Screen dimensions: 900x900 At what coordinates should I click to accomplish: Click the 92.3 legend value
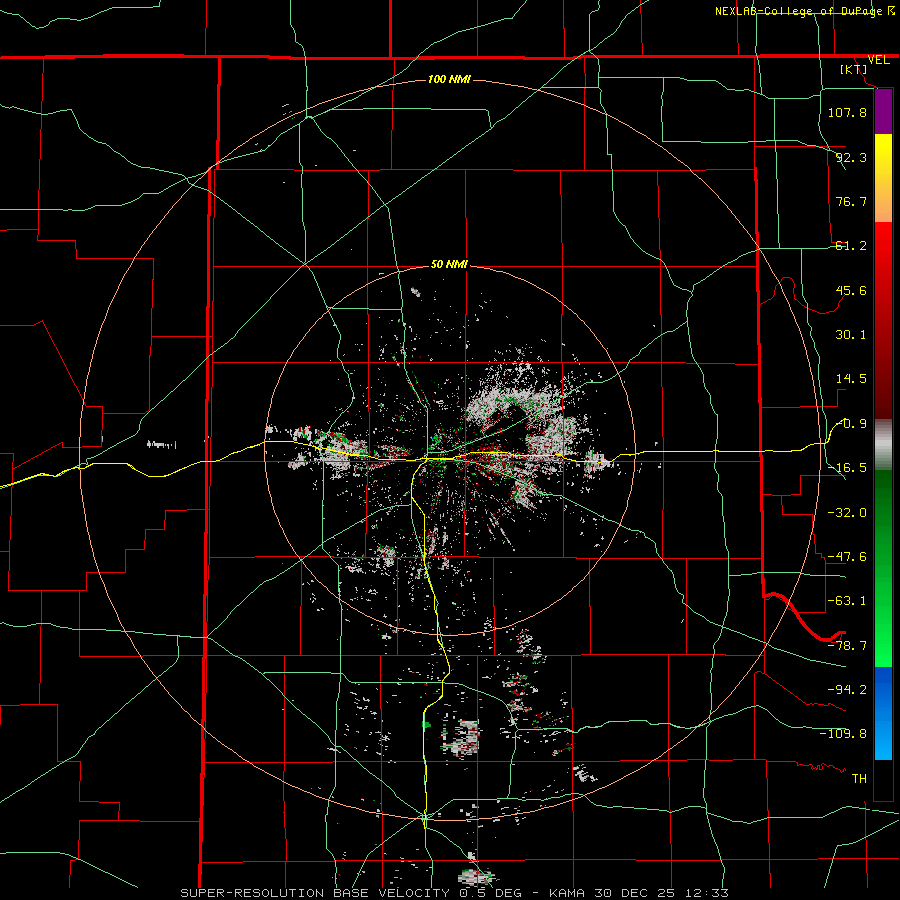click(x=851, y=157)
